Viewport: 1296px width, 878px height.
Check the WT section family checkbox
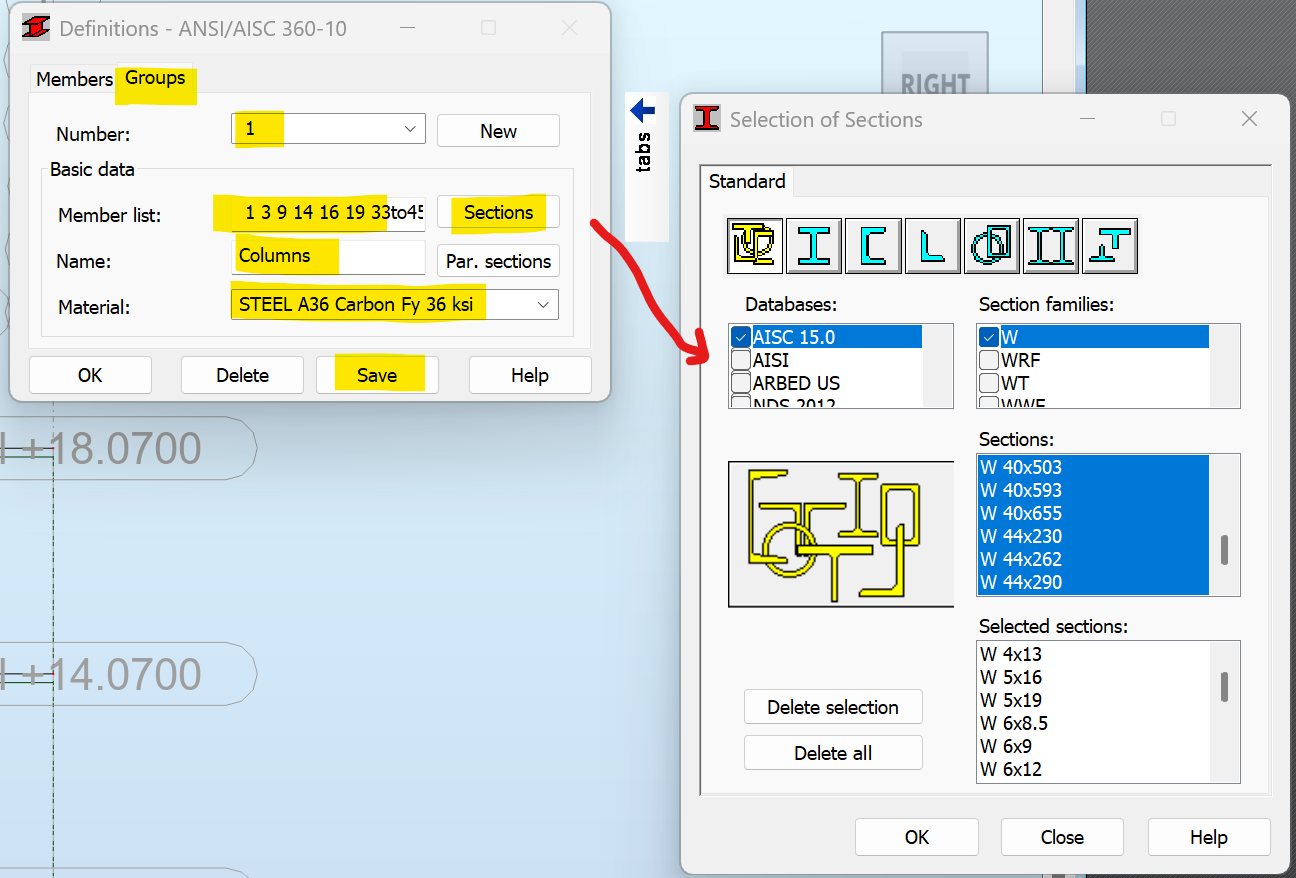click(989, 383)
